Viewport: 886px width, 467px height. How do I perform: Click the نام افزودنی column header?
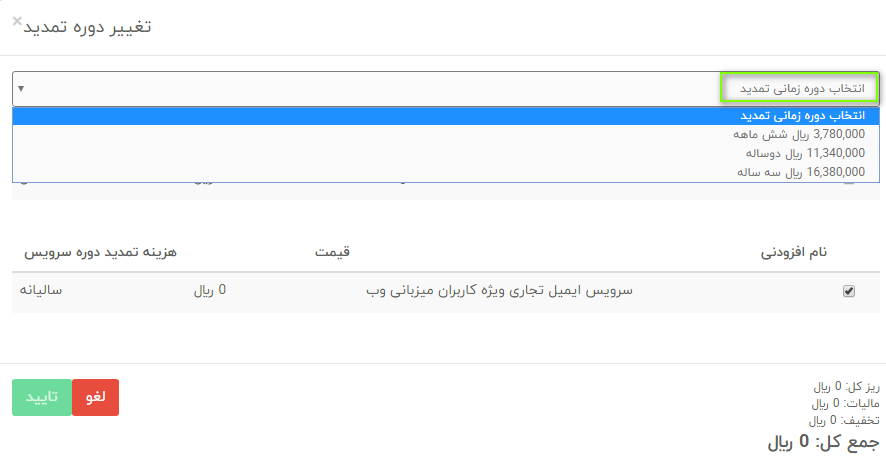click(x=793, y=252)
